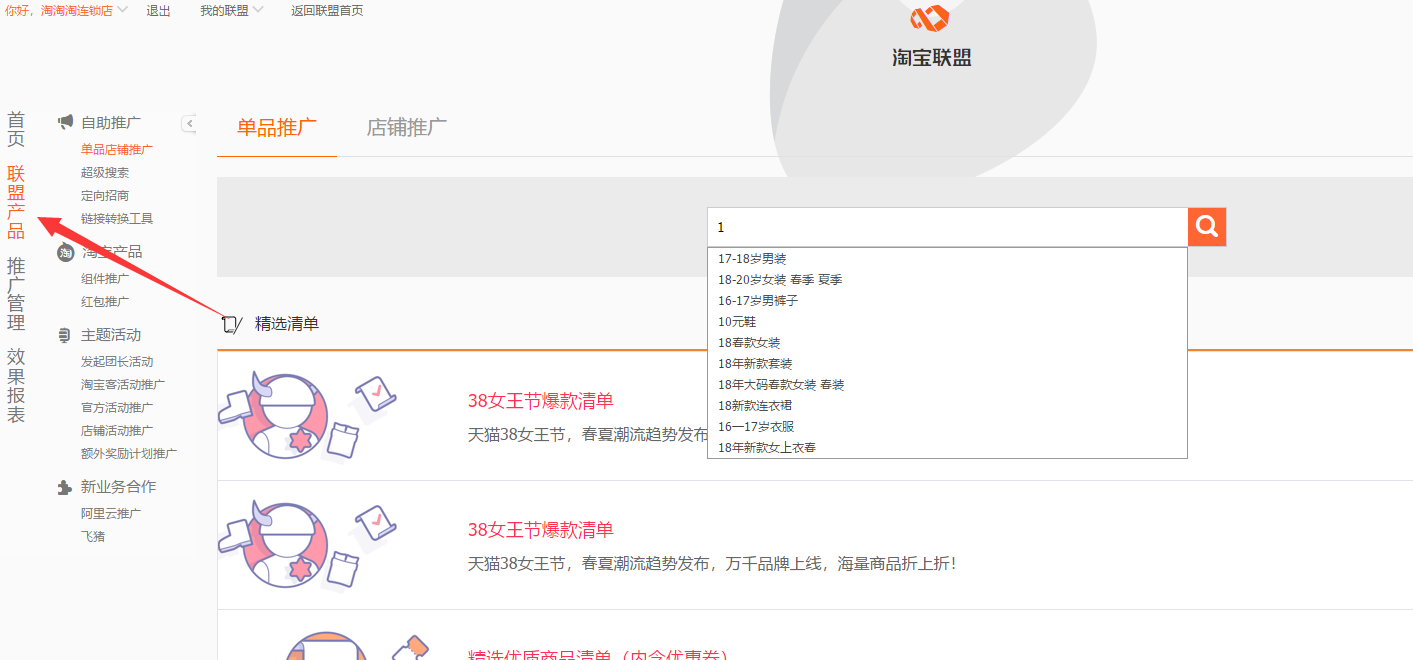Click the 新业务合作 section heading
This screenshot has width=1413, height=660.
click(118, 487)
